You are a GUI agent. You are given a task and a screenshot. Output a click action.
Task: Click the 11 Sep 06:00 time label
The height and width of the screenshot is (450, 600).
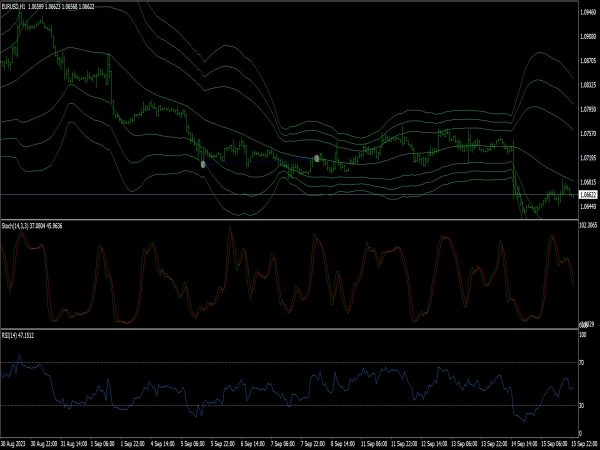coord(373,444)
